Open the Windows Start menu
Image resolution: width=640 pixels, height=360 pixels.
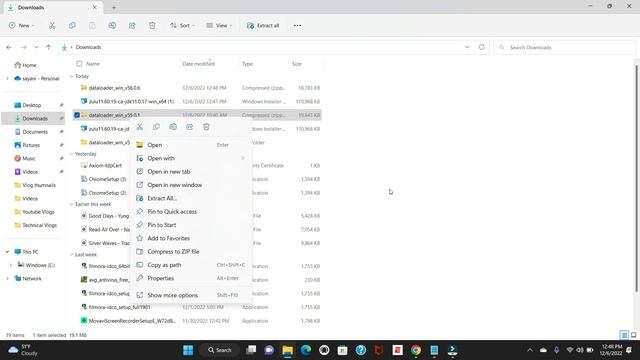(x=188, y=350)
